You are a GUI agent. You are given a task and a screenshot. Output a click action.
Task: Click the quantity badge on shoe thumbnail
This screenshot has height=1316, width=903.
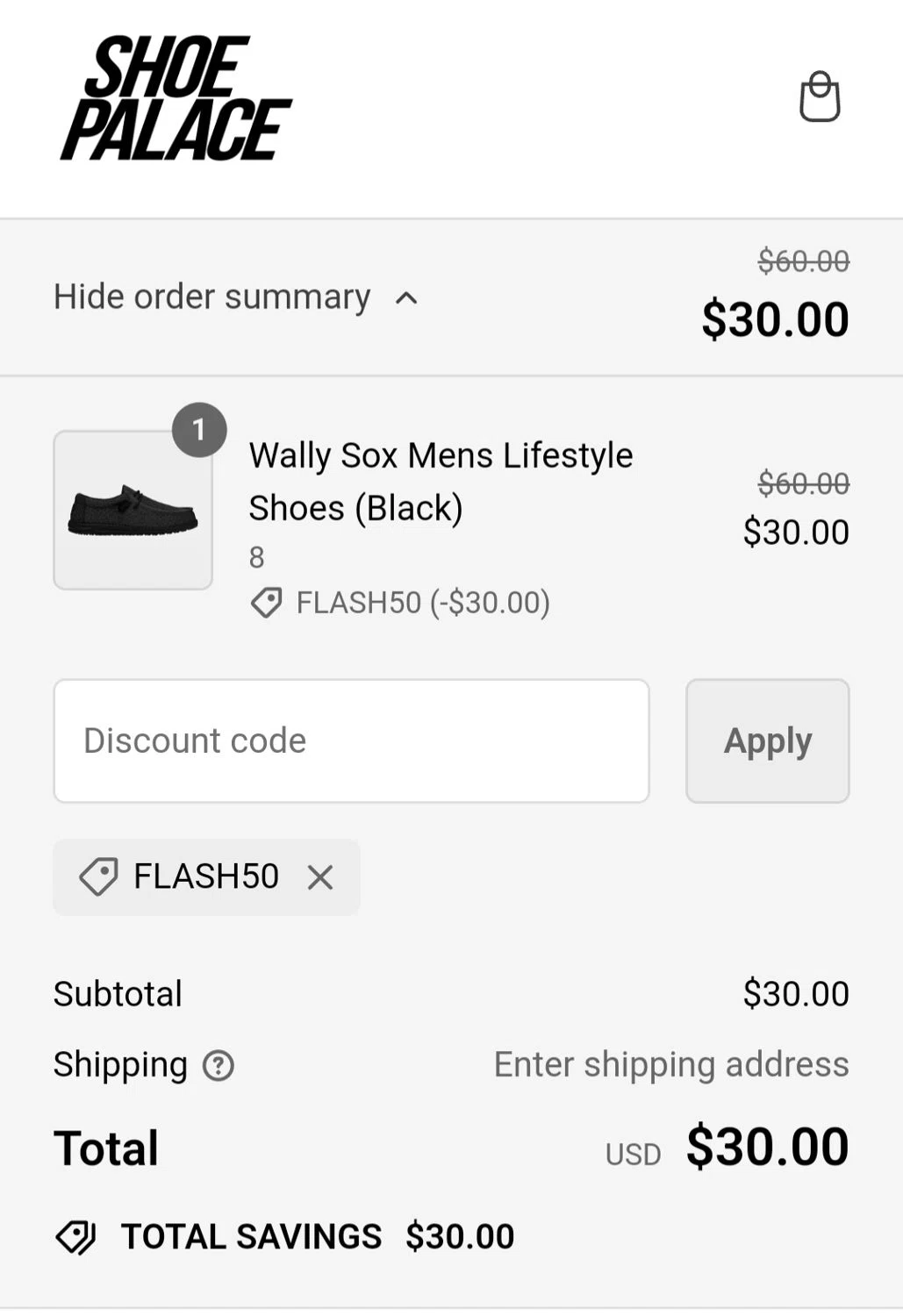[199, 430]
